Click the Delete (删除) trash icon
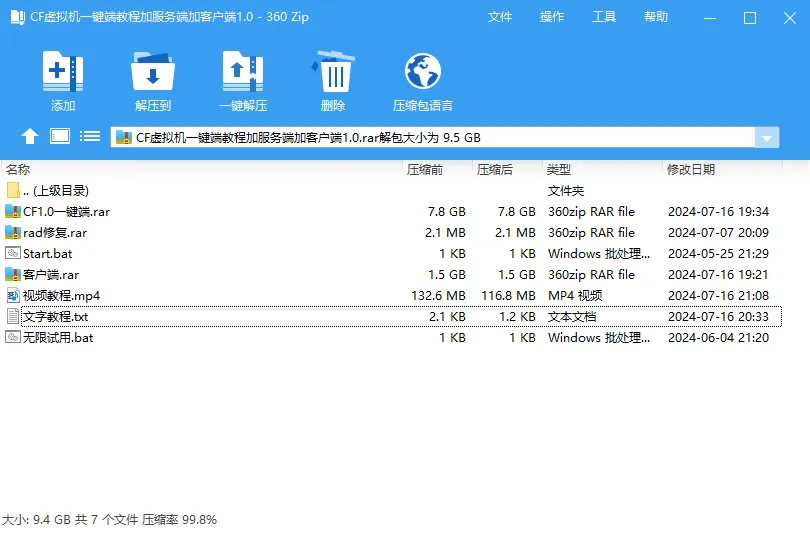The image size is (810, 534). 333,73
